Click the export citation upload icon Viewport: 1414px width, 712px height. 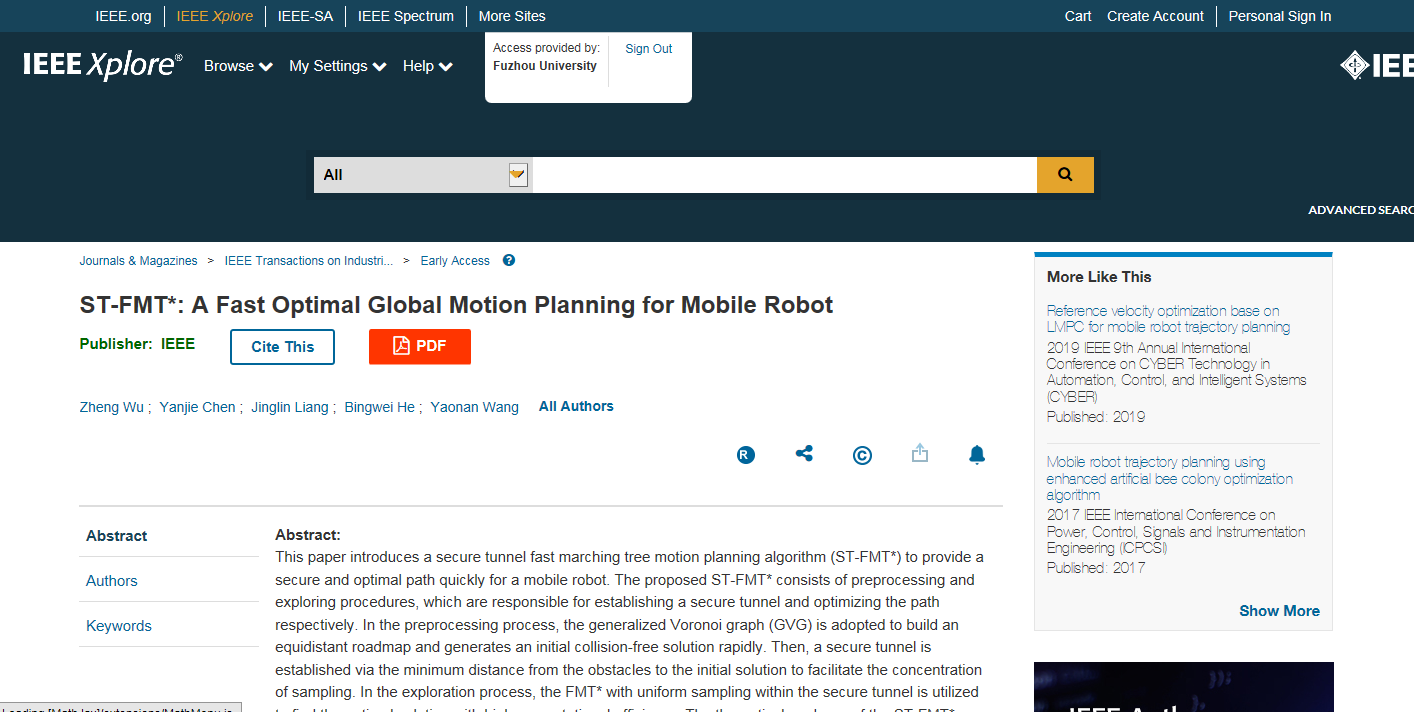[x=920, y=454]
